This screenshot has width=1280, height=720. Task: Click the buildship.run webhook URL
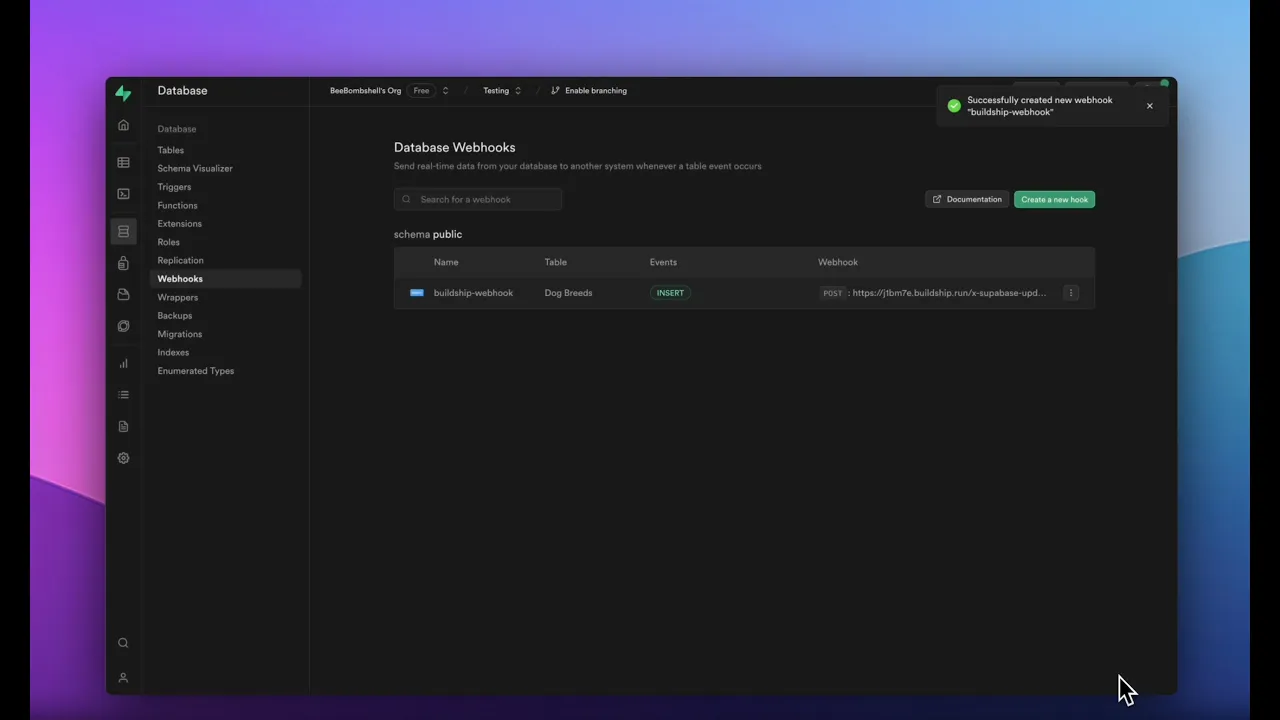949,293
